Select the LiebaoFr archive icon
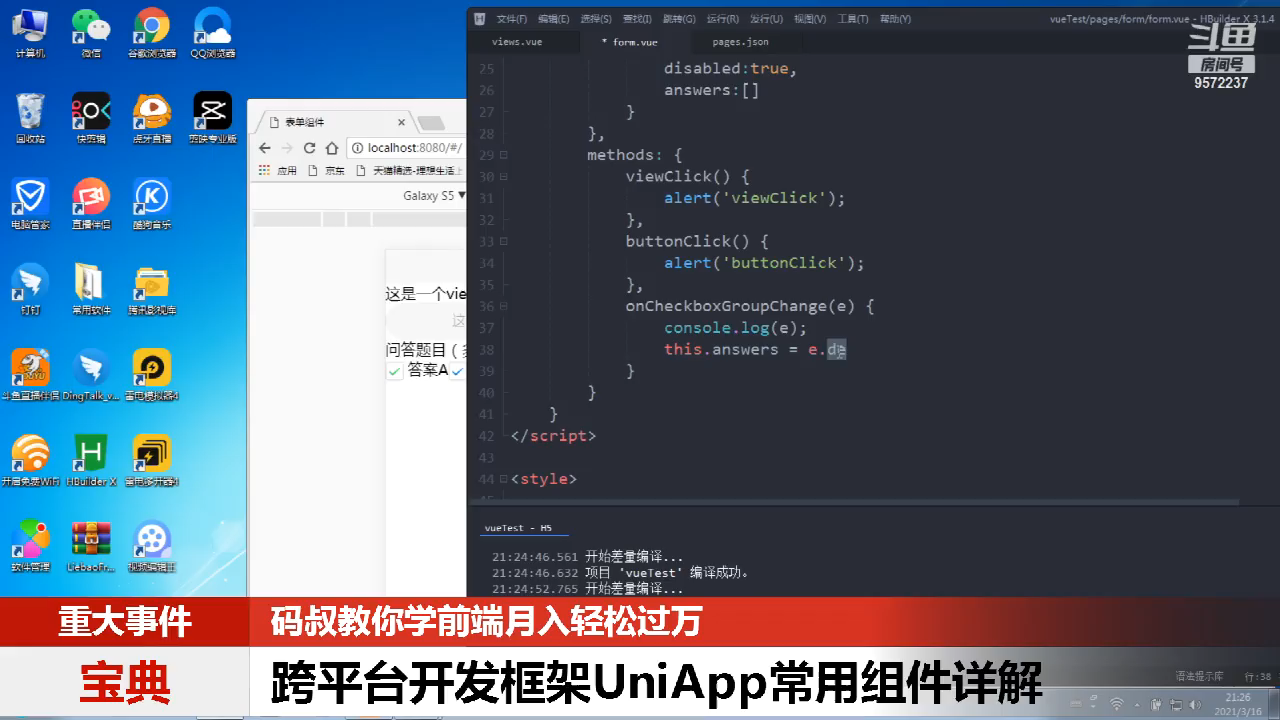This screenshot has width=1280, height=720. pyautogui.click(x=91, y=546)
